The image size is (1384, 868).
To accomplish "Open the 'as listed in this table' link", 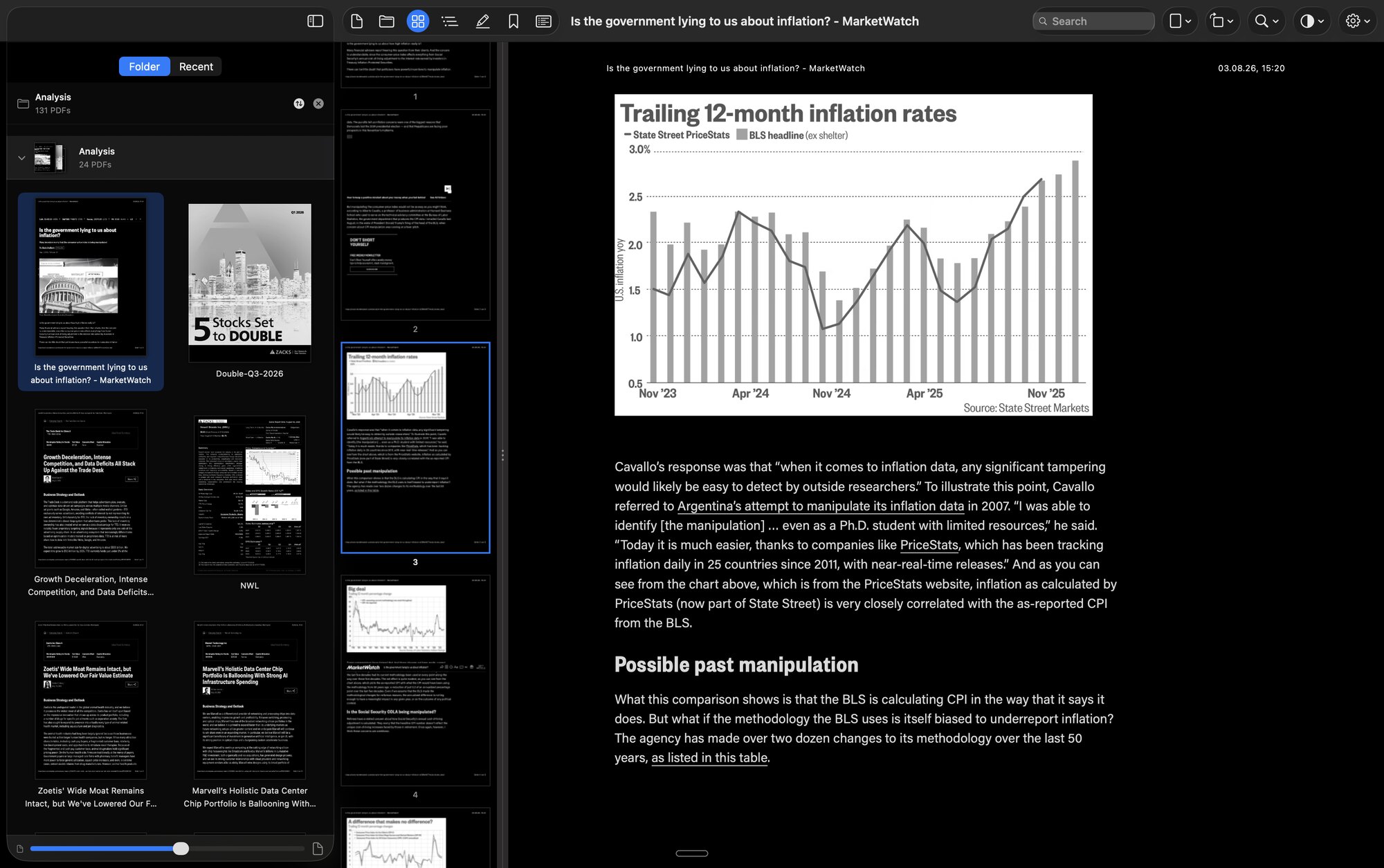I will click(x=709, y=758).
